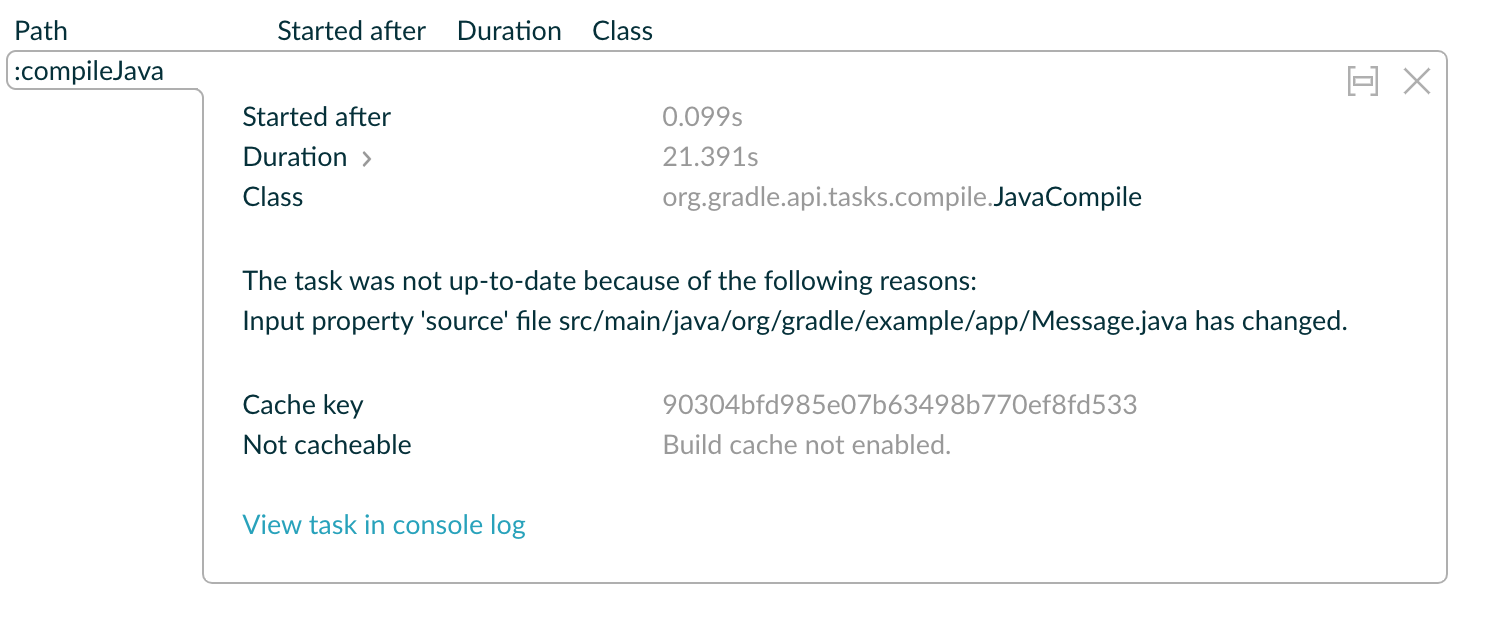
Task: Click the Not cacheable label
Action: 326,444
